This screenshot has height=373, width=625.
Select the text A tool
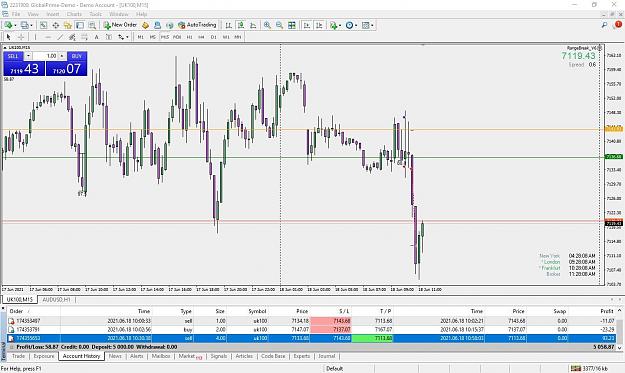point(96,37)
